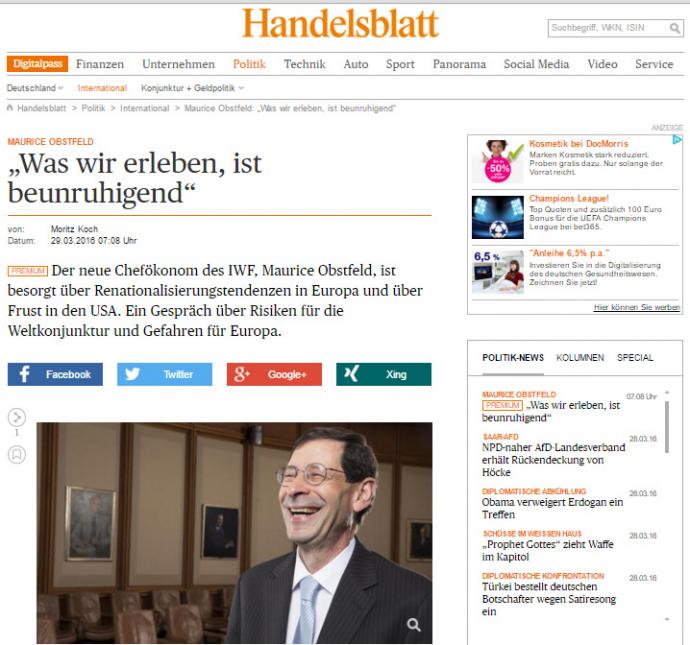690x645 pixels.
Task: Switch to the Special tab
Action: [x=635, y=358]
